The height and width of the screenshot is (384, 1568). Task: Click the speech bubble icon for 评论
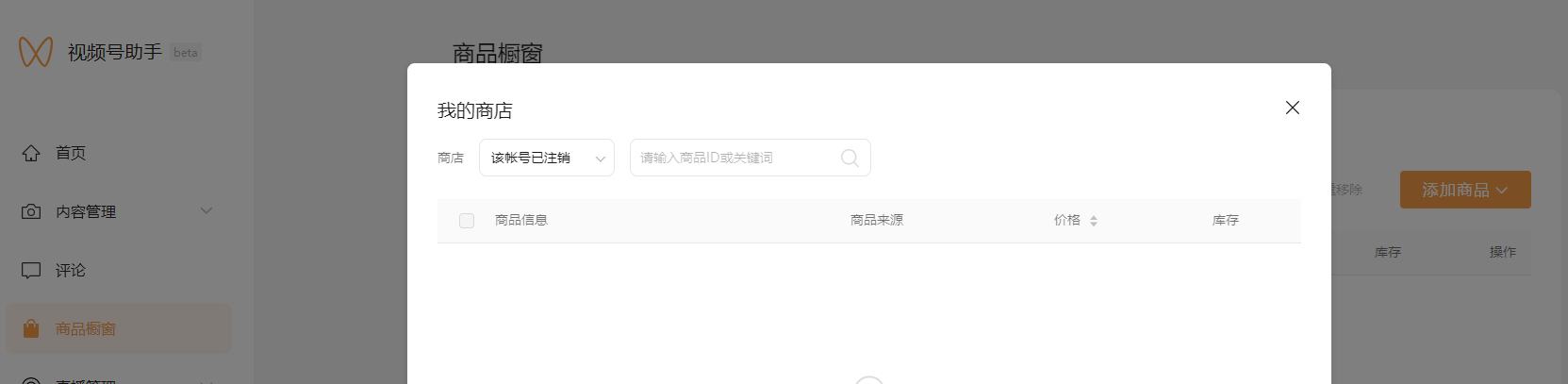(x=31, y=270)
